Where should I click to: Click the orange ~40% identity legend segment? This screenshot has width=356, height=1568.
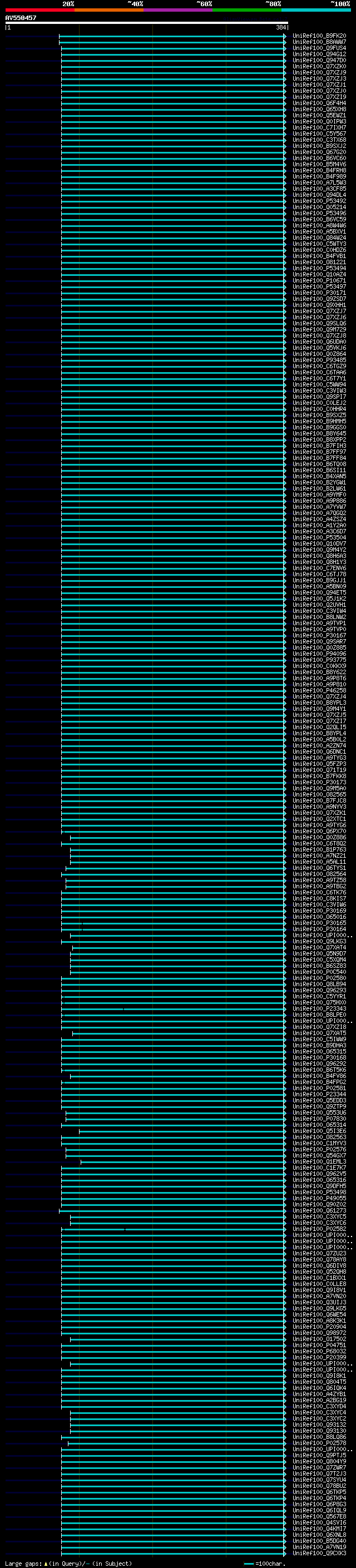tap(109, 10)
